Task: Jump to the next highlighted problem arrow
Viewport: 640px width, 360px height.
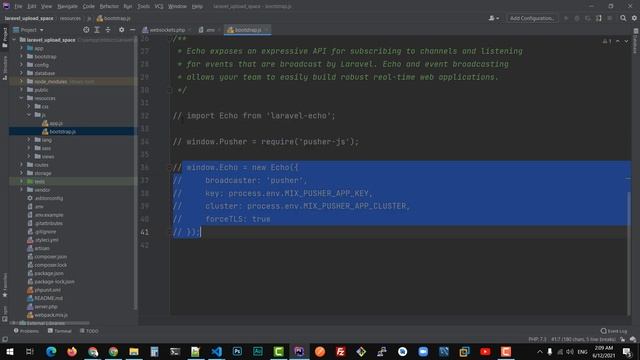Action: 626,41
